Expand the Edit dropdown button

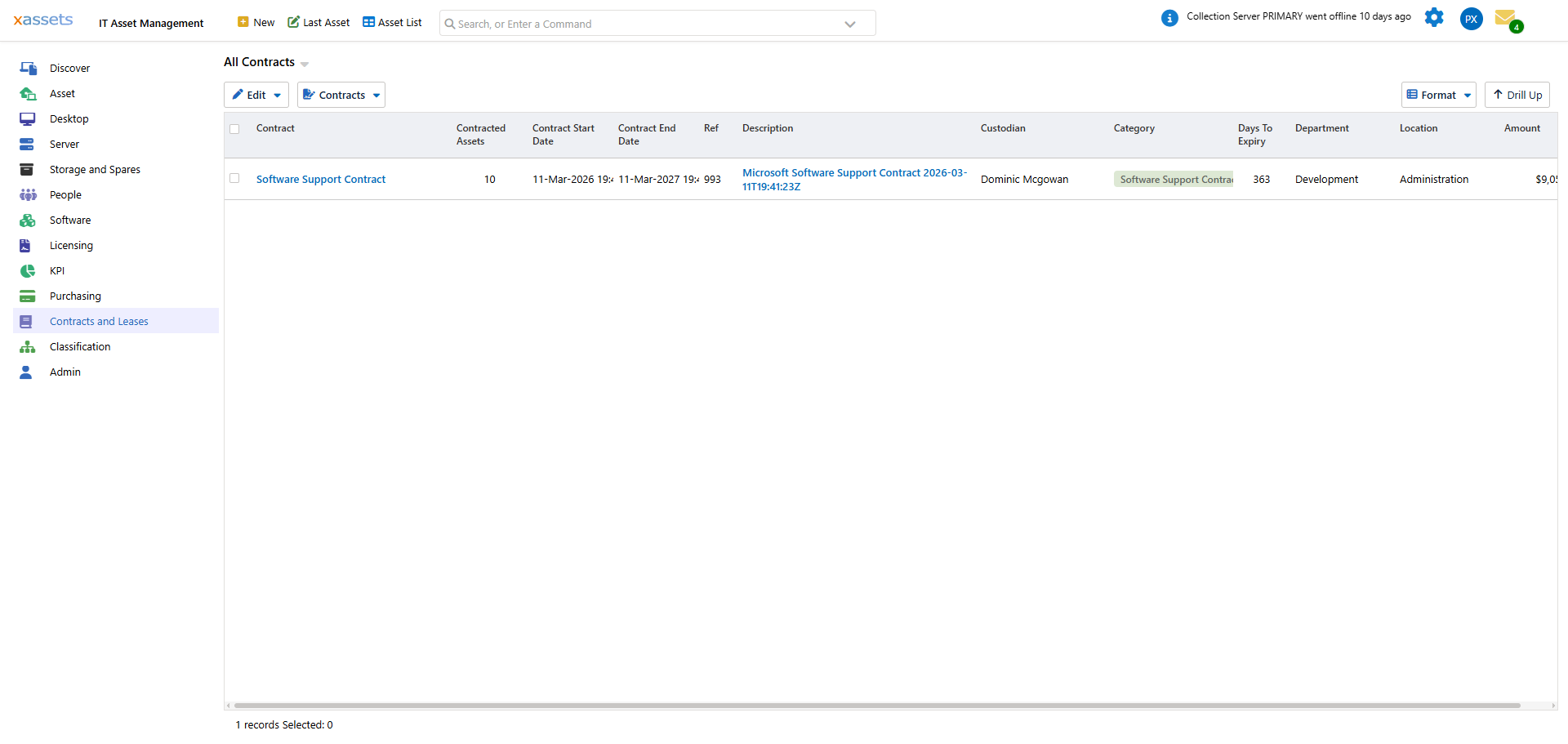tap(256, 96)
